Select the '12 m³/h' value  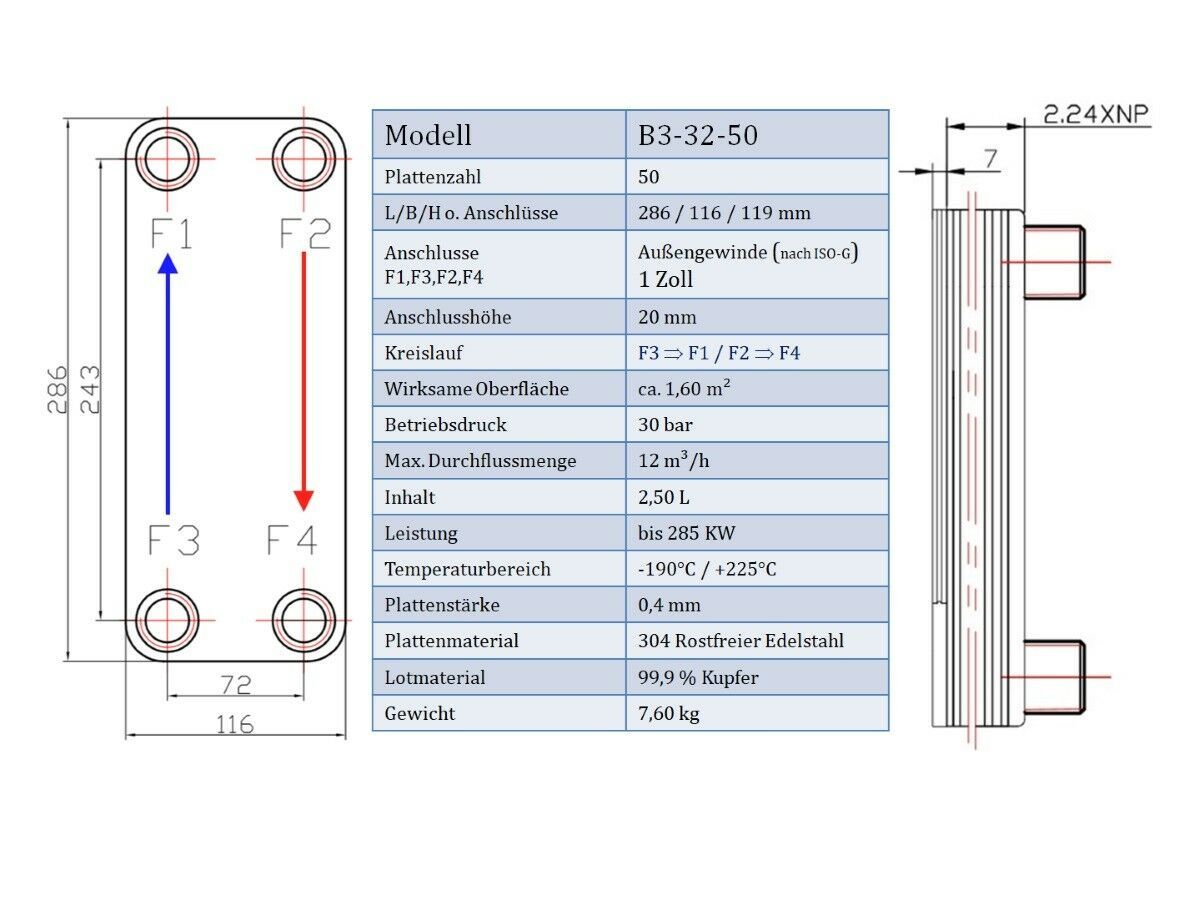pyautogui.click(x=673, y=460)
